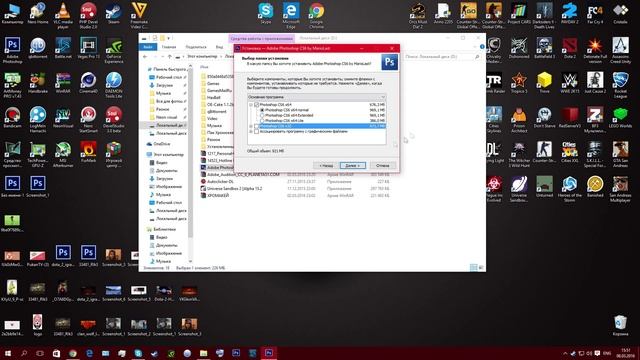Open Far Cry 4 desktop shortcut
This screenshot has height=360, width=640.
coord(595,13)
